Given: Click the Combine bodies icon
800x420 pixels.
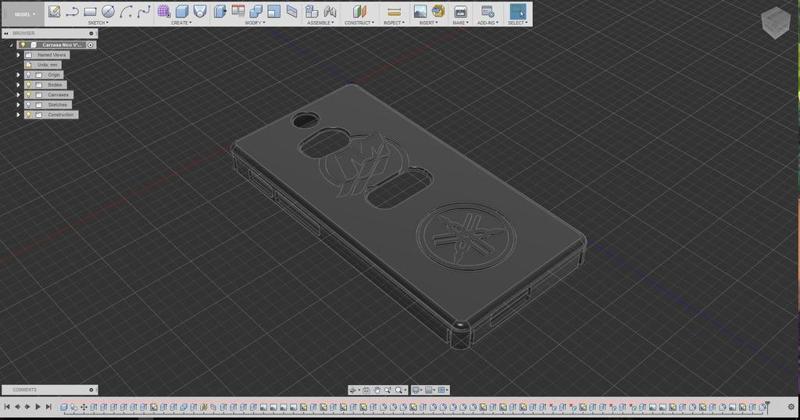Looking at the screenshot, I should (x=256, y=11).
